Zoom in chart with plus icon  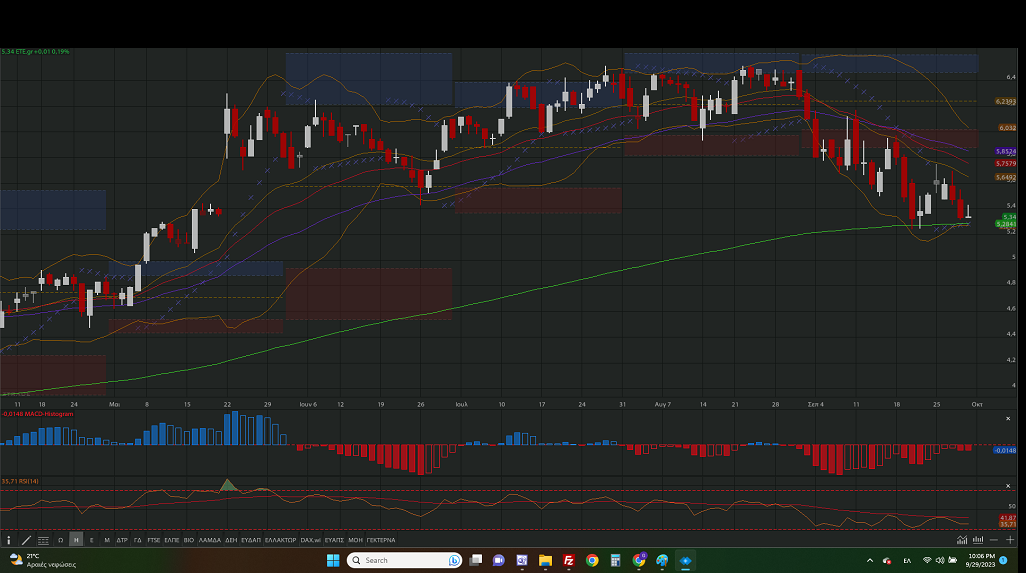pos(1010,540)
